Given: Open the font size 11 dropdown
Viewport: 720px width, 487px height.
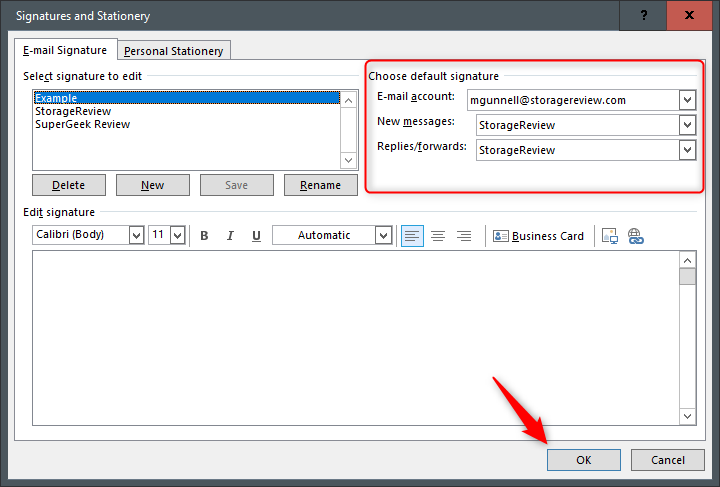Looking at the screenshot, I should click(177, 235).
